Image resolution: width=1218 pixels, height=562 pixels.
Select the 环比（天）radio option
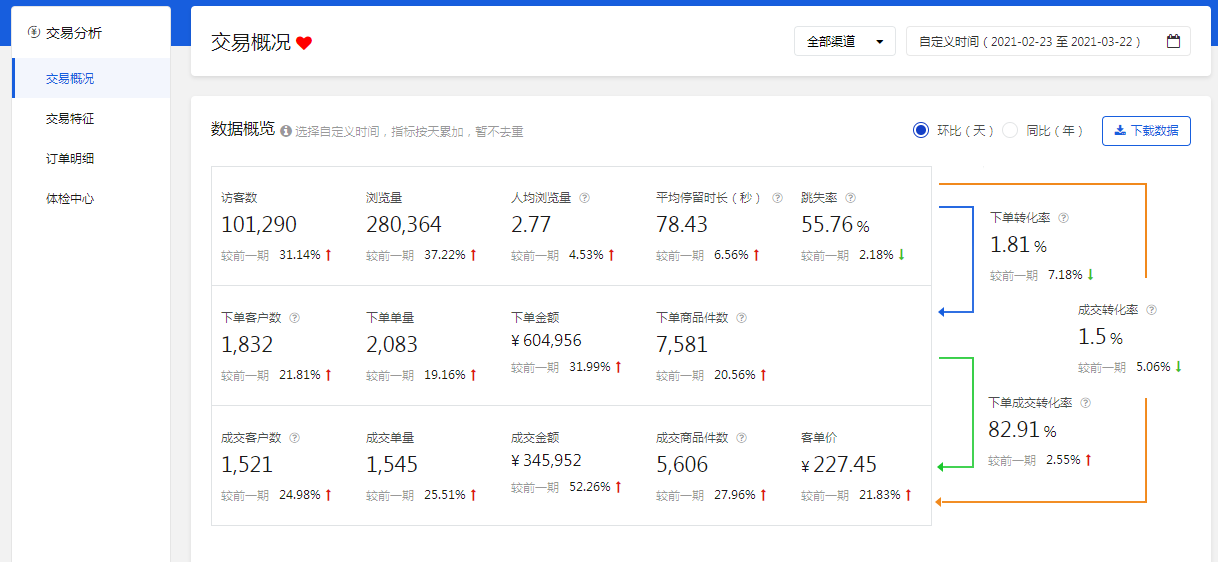(921, 130)
